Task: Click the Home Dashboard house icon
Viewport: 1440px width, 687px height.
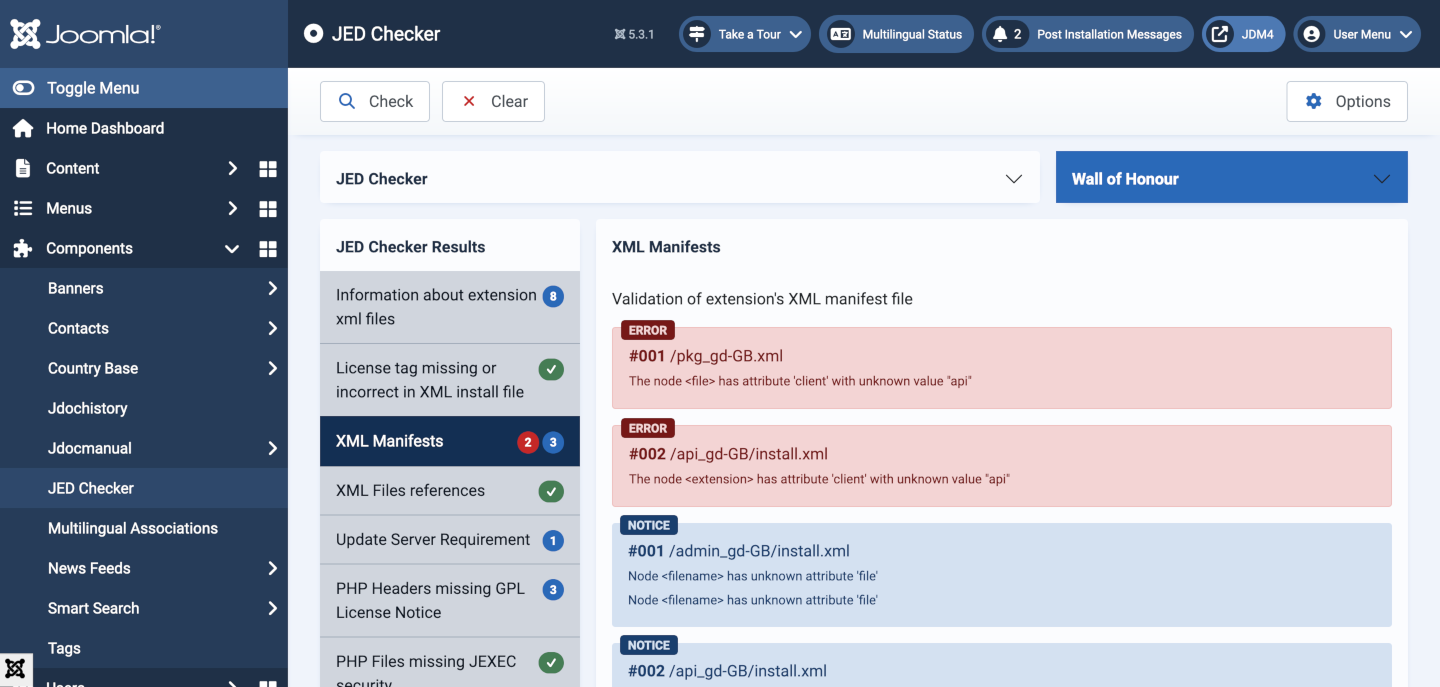Action: point(22,128)
